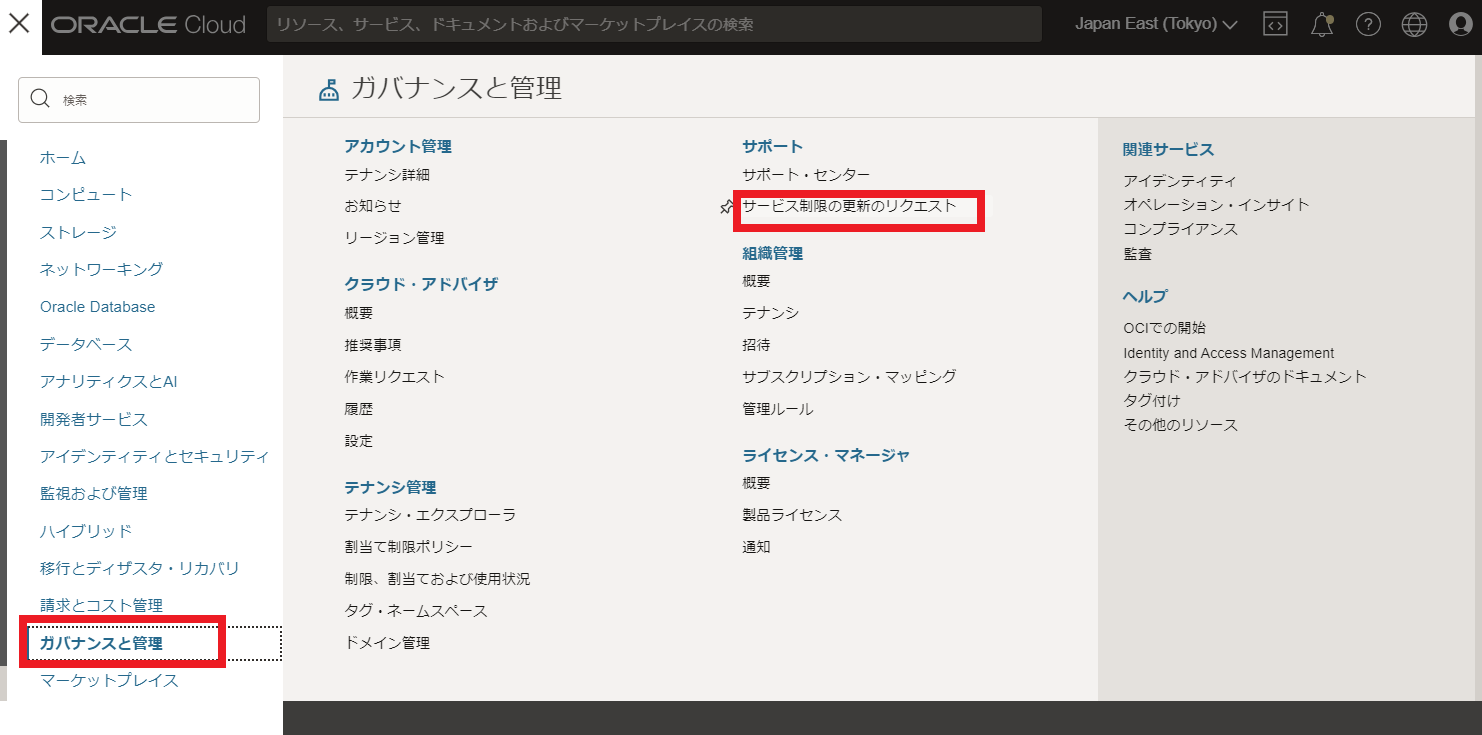Open 請求とコスト管理 menu category
The image size is (1482, 735).
tap(101, 605)
